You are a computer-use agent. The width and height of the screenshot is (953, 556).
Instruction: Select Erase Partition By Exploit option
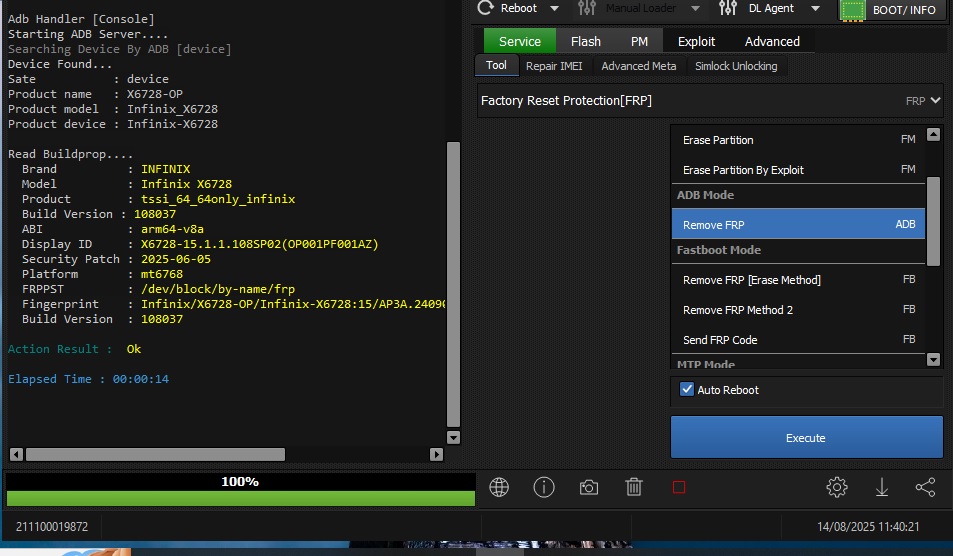pos(799,170)
